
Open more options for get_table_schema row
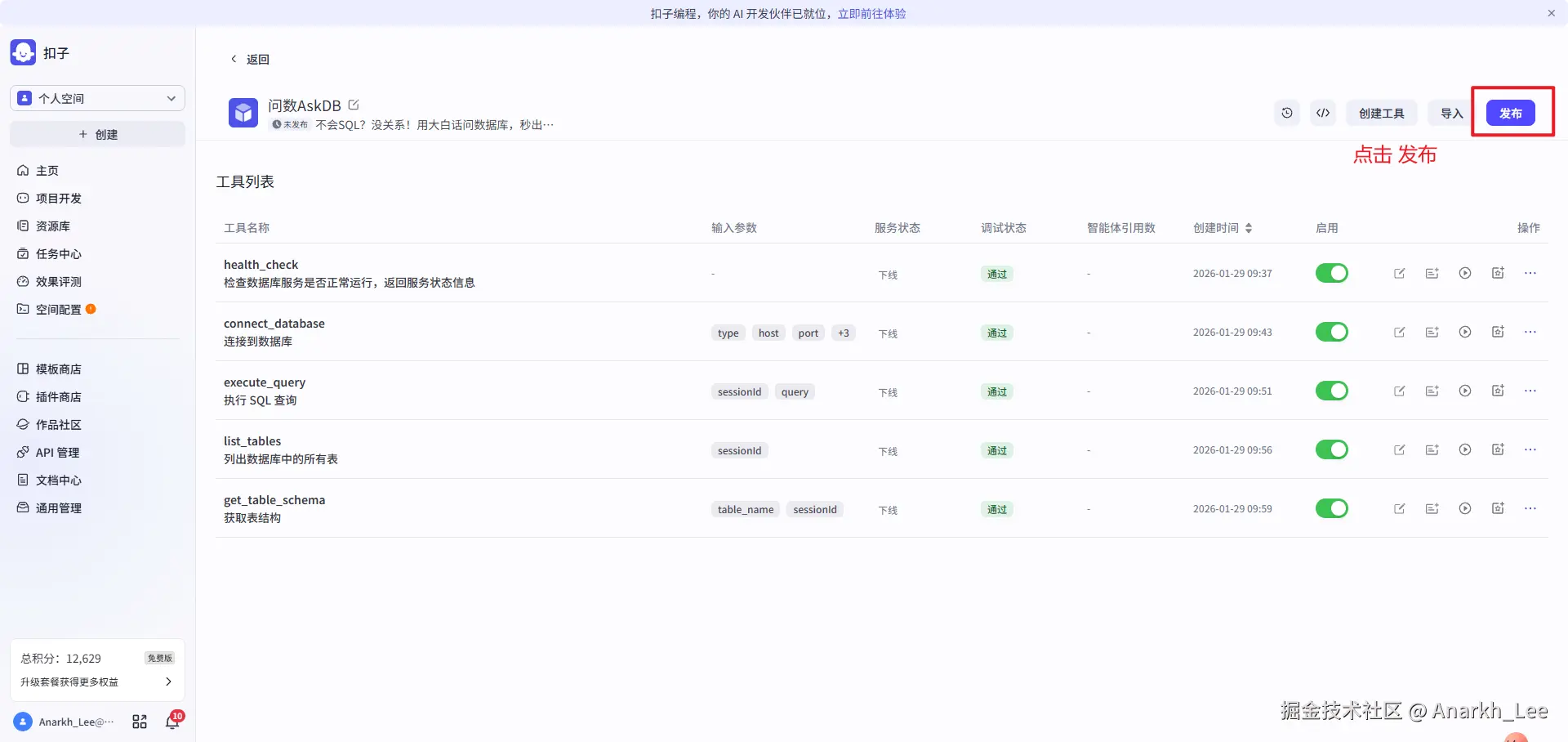[1530, 508]
